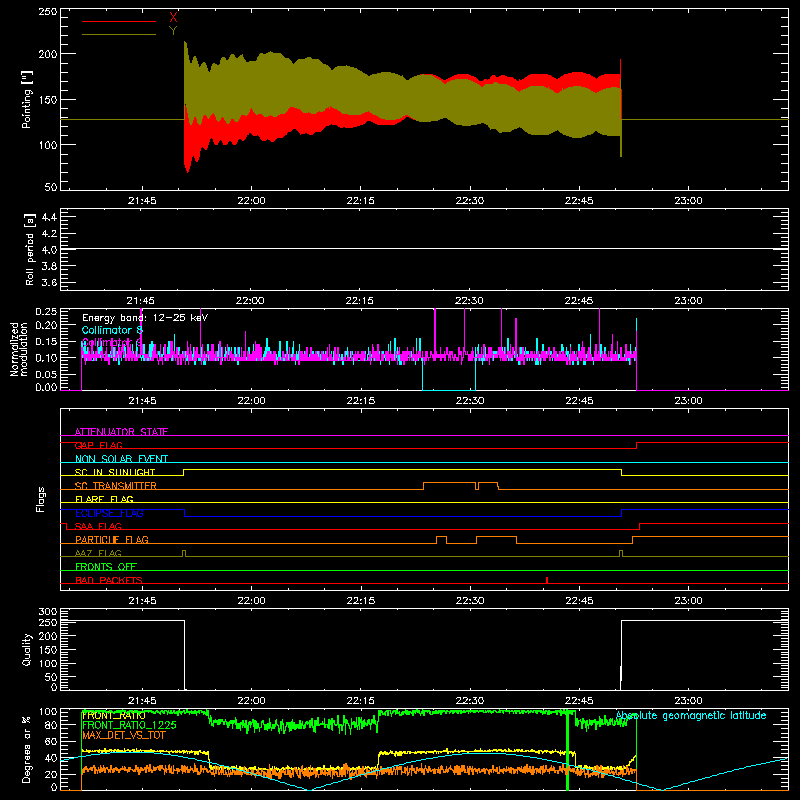
Task: Click the Absolute geomagnetic latitude label
Action: pos(691,715)
